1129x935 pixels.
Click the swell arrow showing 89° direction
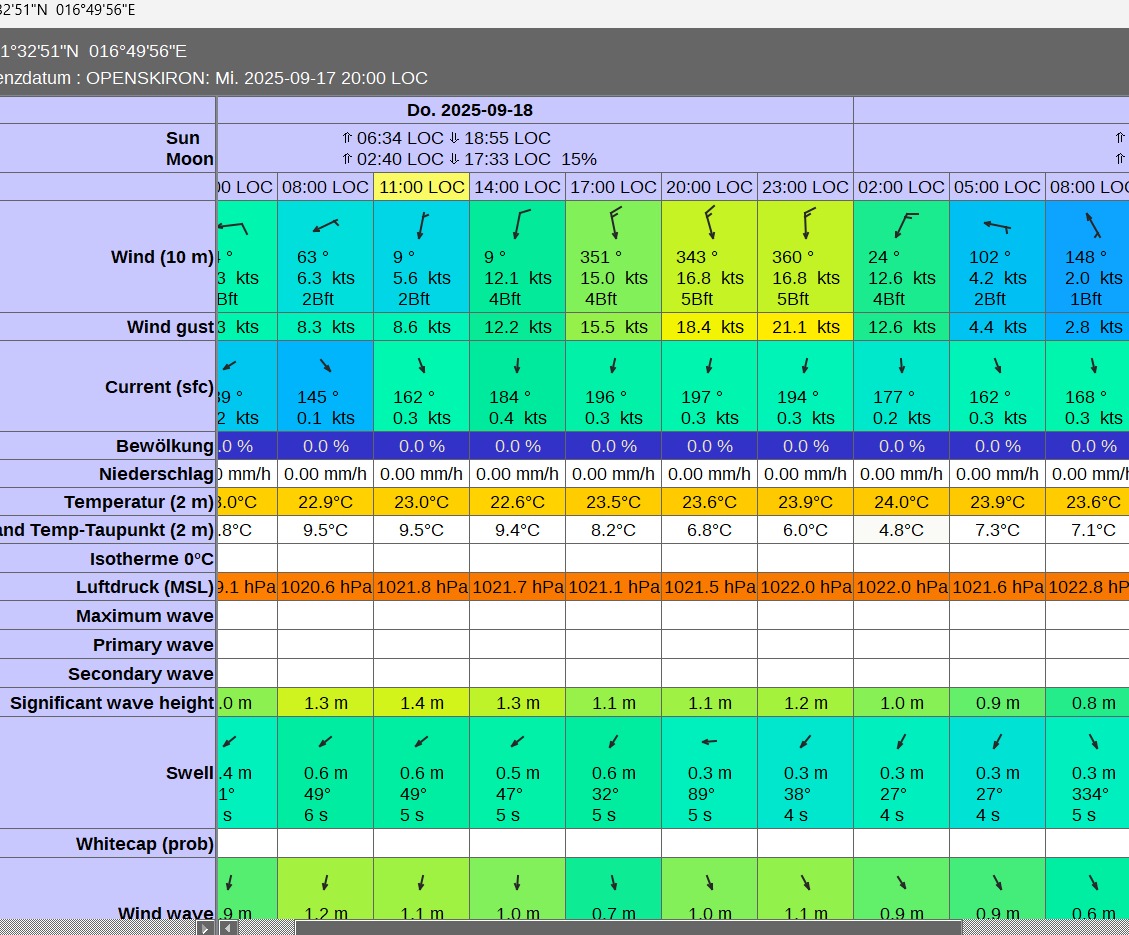coord(709,742)
